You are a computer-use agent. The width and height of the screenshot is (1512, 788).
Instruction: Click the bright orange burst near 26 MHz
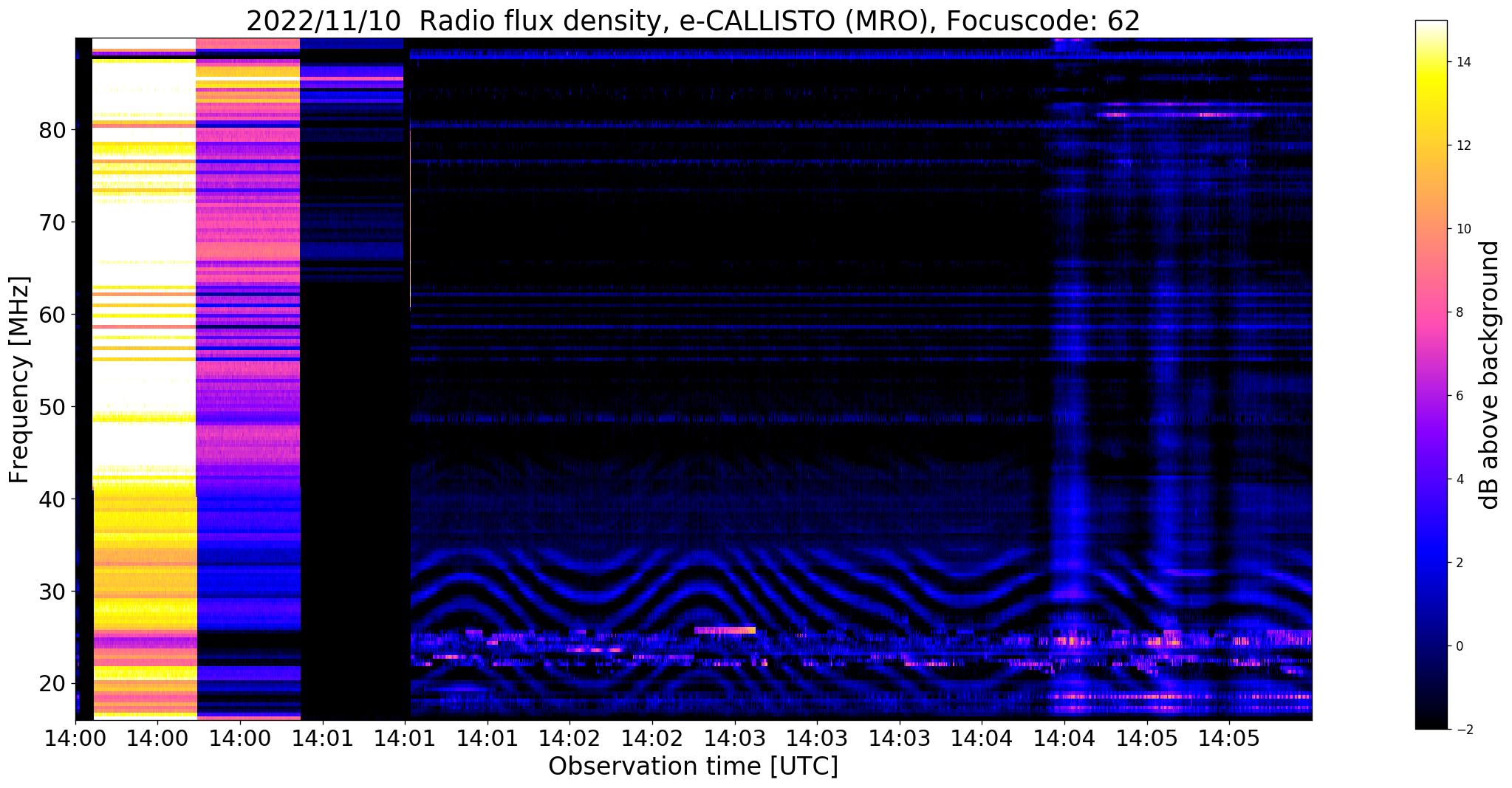point(725,630)
